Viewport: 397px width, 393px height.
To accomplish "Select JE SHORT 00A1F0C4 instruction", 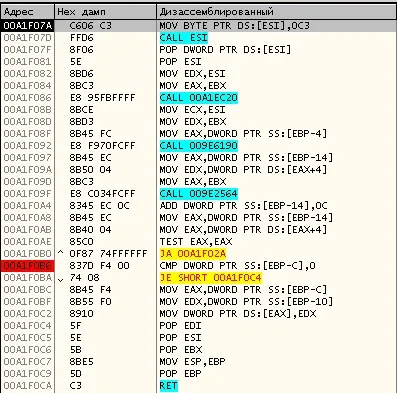I will [x=211, y=278].
